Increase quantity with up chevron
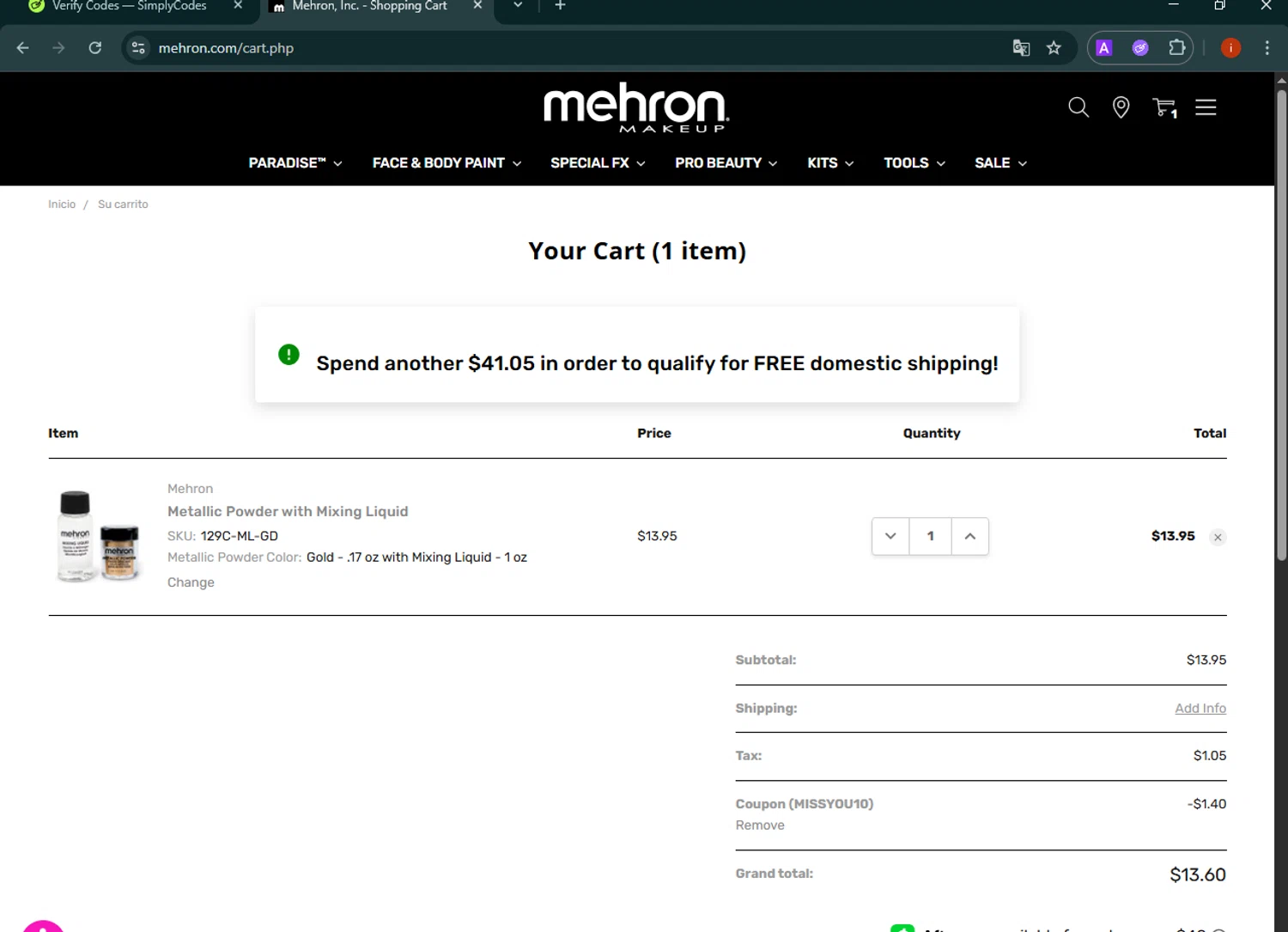1288x932 pixels. [970, 536]
